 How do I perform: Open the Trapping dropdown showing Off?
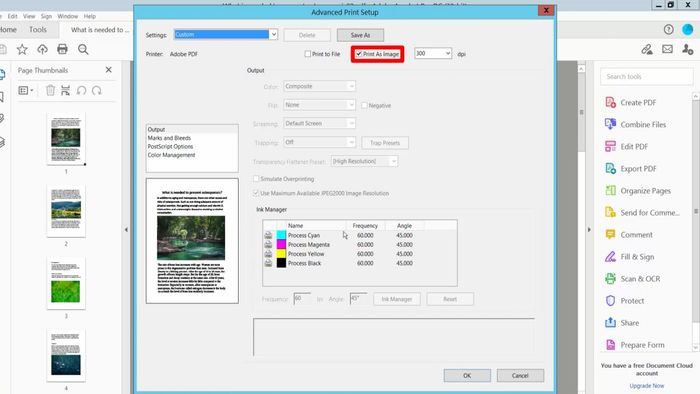[x=320, y=142]
